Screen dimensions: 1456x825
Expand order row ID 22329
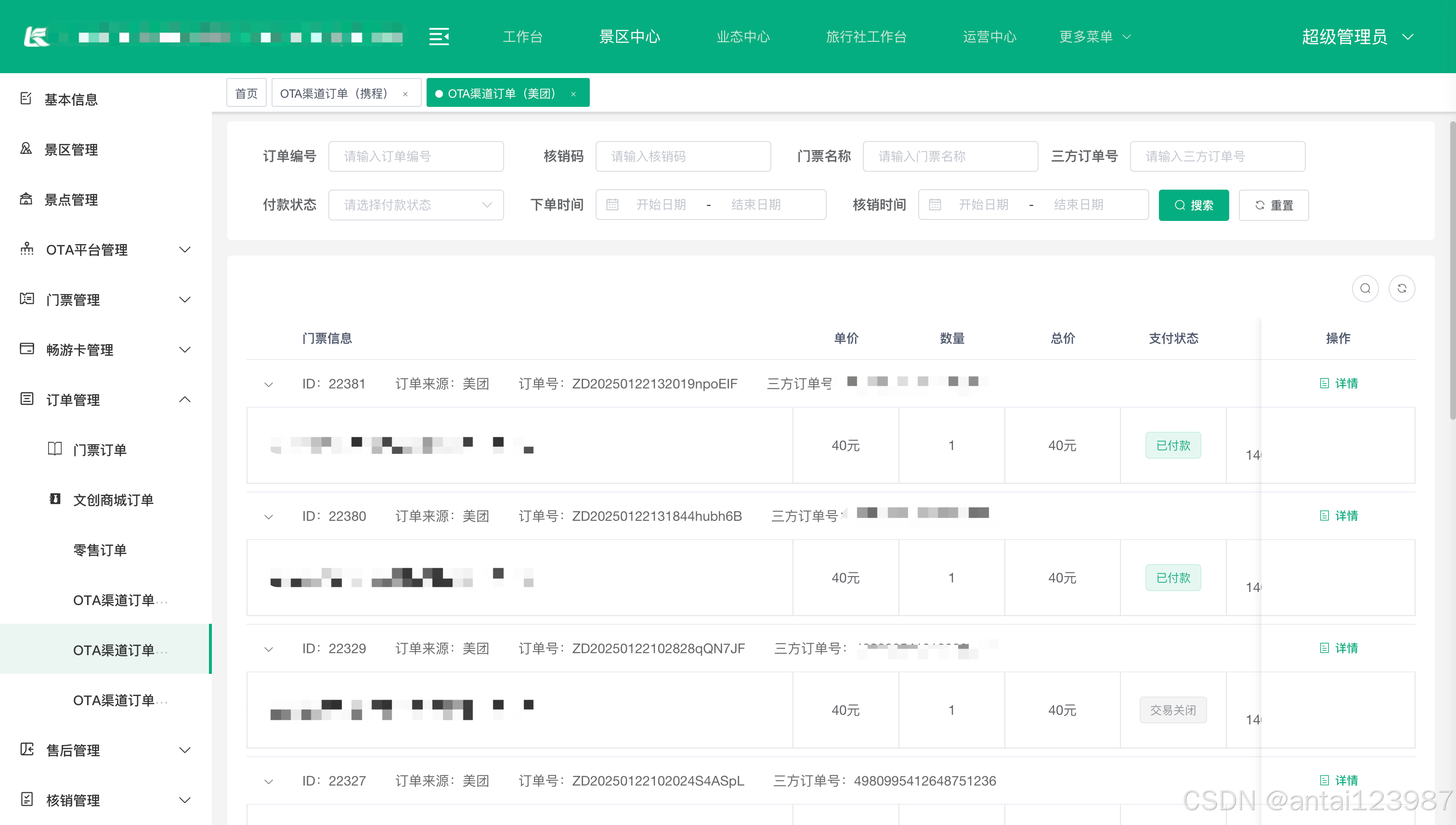(269, 649)
